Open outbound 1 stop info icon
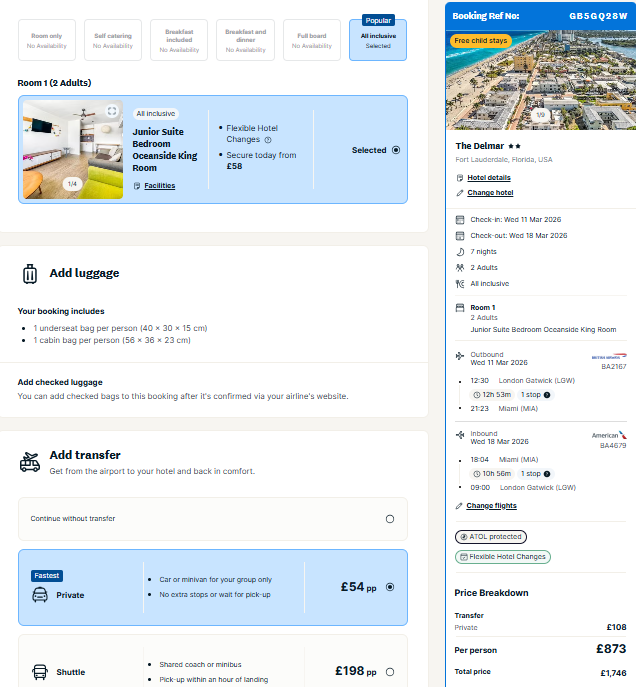This screenshot has width=636, height=687. [x=547, y=395]
